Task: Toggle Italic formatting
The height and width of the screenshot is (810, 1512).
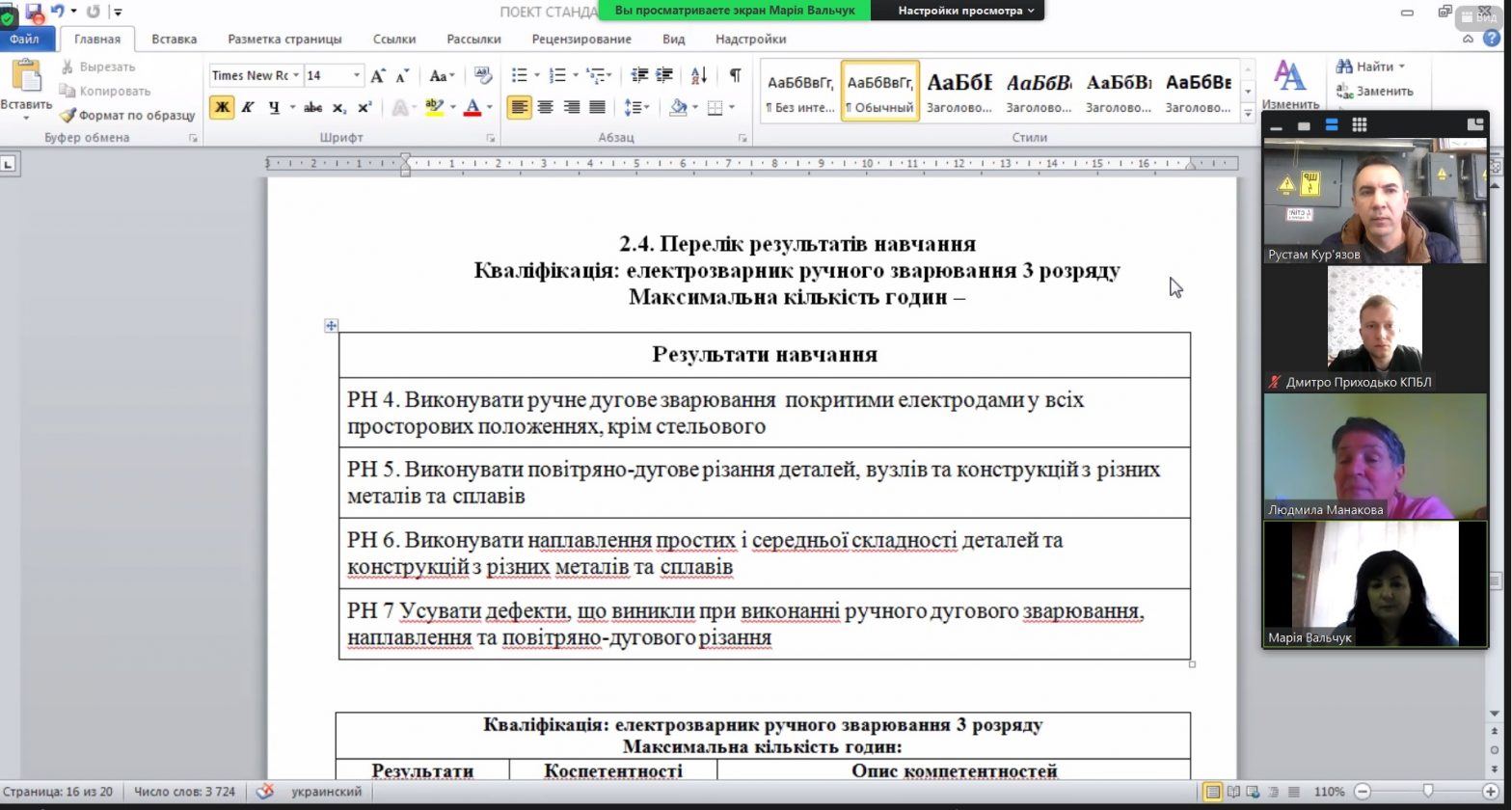Action: tap(248, 107)
